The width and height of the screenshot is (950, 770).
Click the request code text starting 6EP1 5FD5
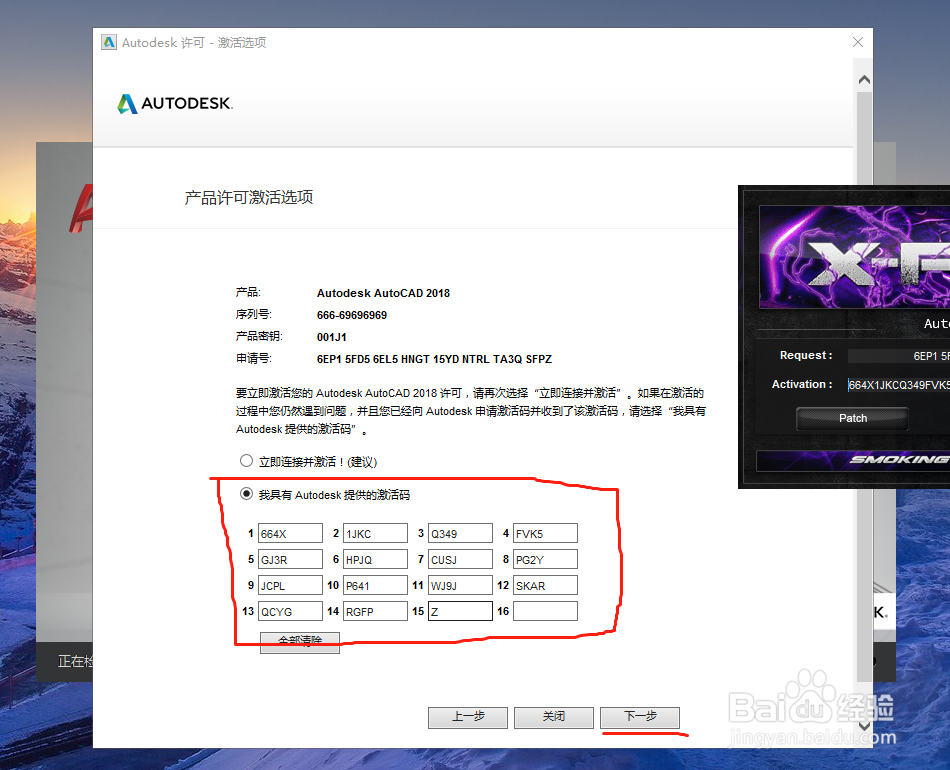[x=434, y=359]
